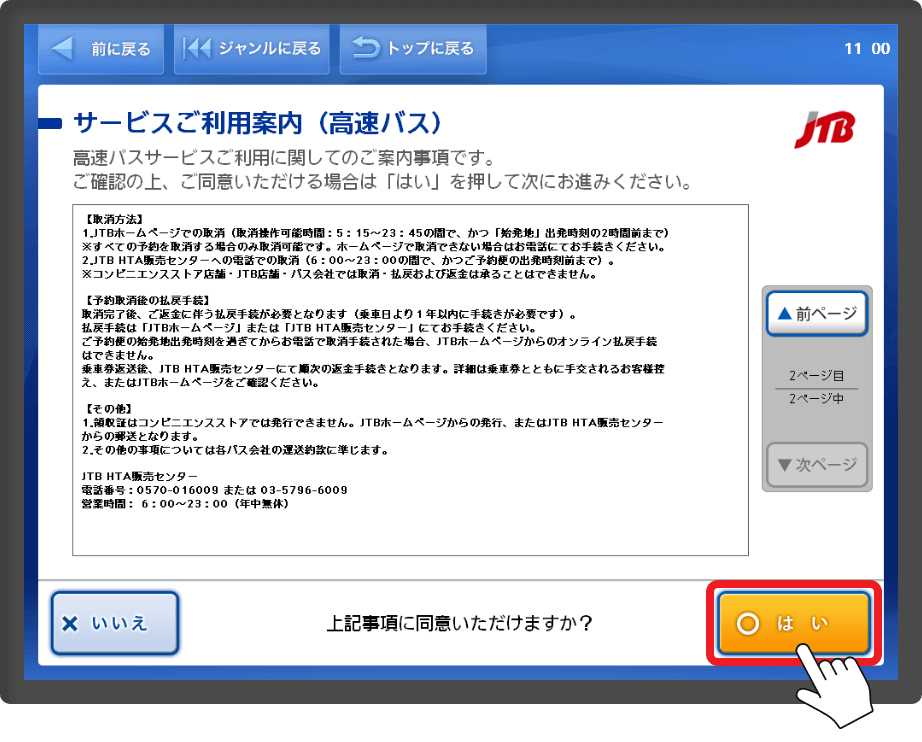Viewport: 922px width, 742px height.
Task: Click the 電話番号 0570-016009 line
Action: (214, 490)
